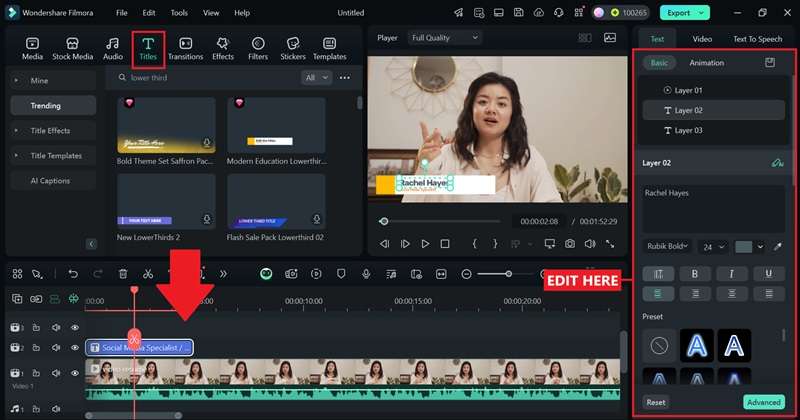
Task: Click the undo arrow in timeline toolbar
Action: (x=73, y=274)
